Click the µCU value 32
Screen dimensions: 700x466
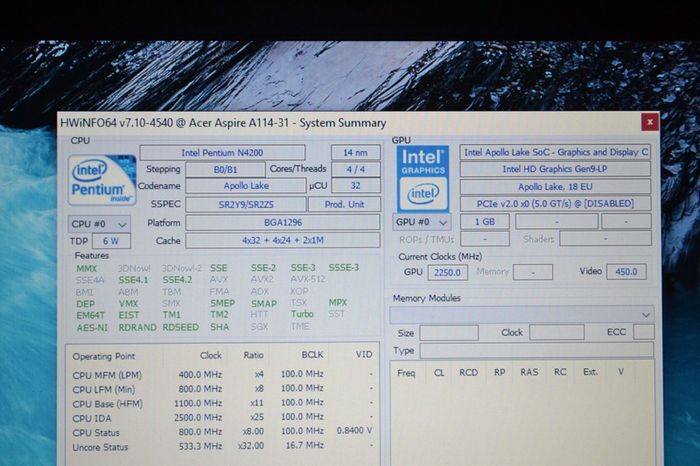click(x=356, y=185)
